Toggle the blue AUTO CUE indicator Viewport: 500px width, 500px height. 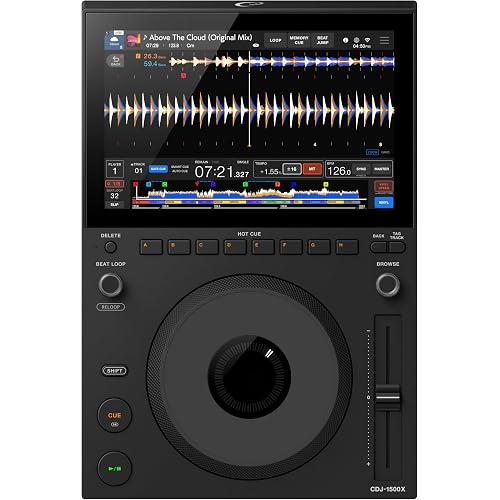[x=158, y=169]
